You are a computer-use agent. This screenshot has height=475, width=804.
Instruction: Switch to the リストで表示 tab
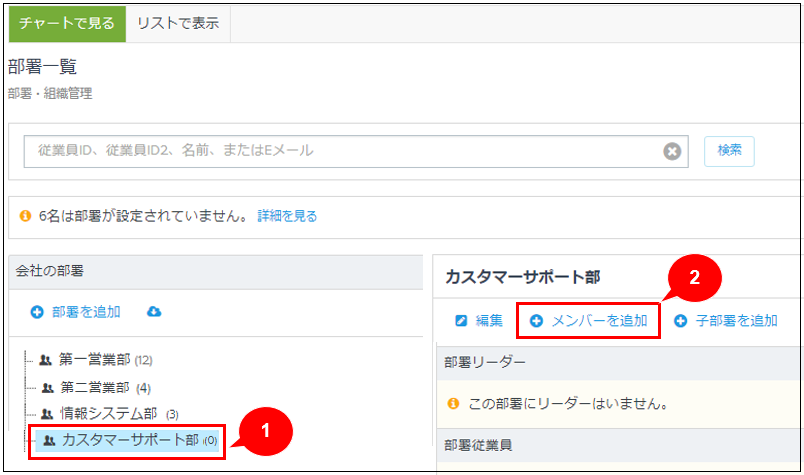(178, 21)
